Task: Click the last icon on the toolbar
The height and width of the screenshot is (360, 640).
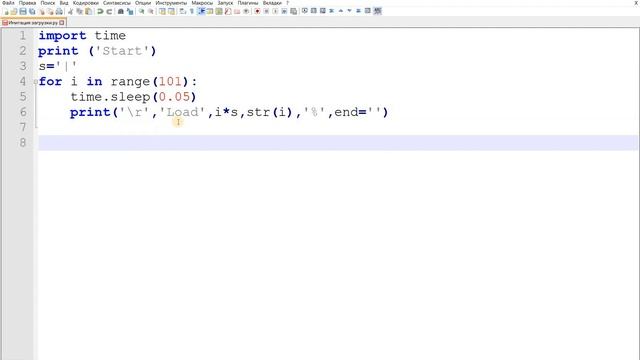Action: [378, 11]
